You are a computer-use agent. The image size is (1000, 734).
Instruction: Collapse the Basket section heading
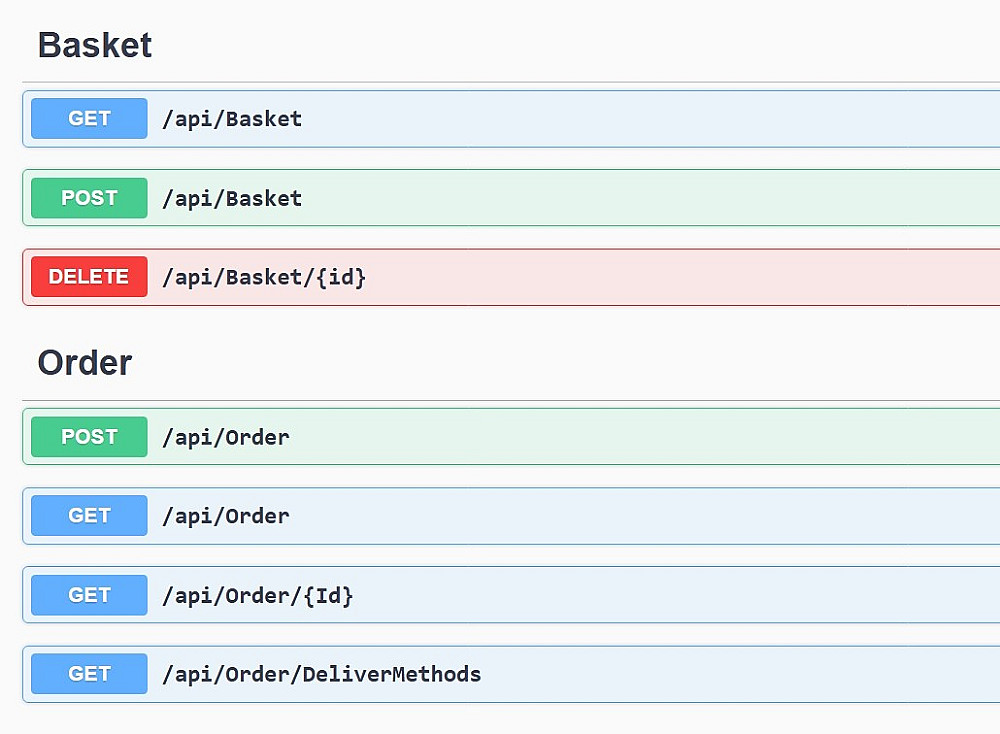click(x=95, y=45)
